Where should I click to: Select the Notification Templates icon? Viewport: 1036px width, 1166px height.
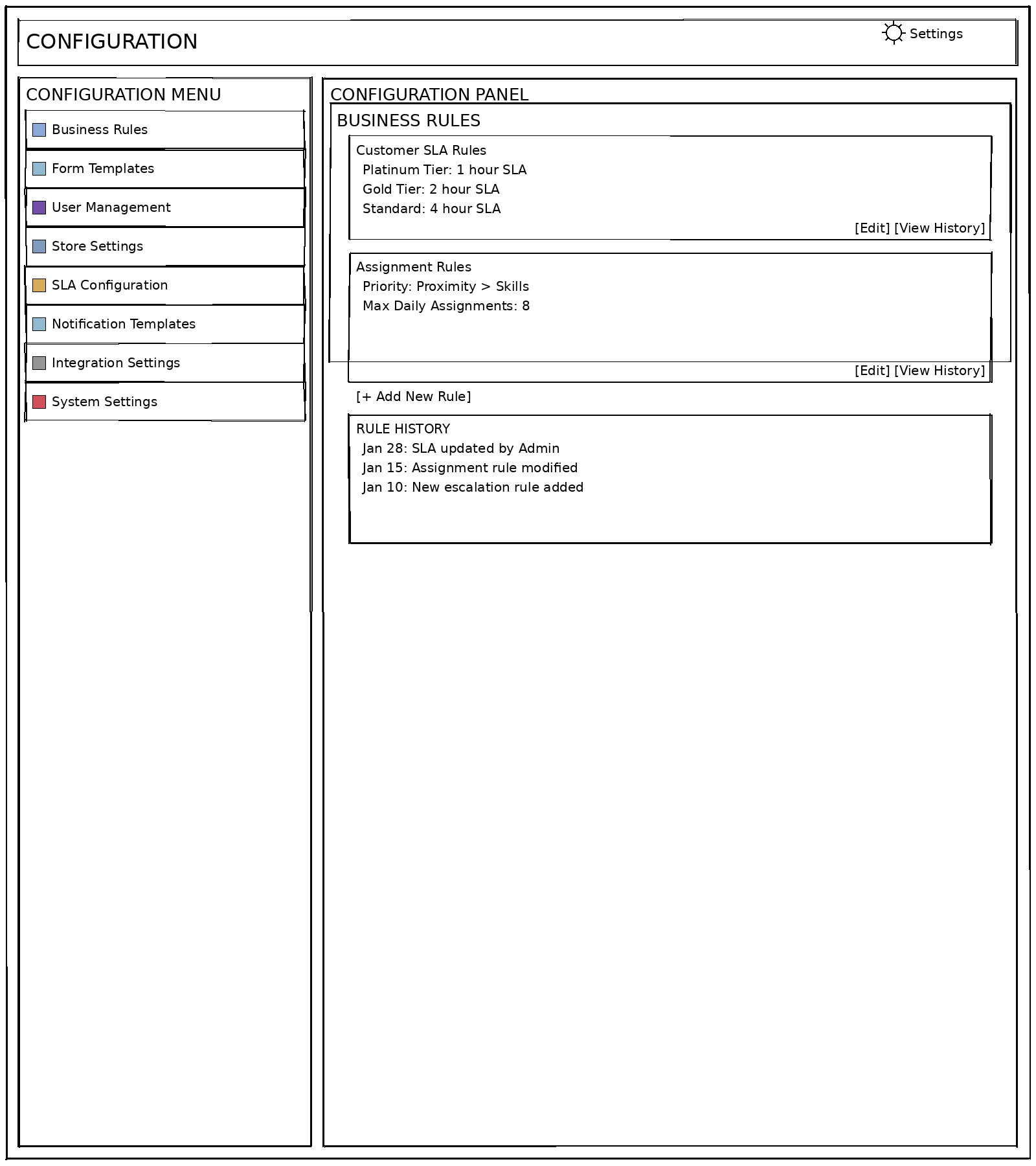click(x=39, y=324)
